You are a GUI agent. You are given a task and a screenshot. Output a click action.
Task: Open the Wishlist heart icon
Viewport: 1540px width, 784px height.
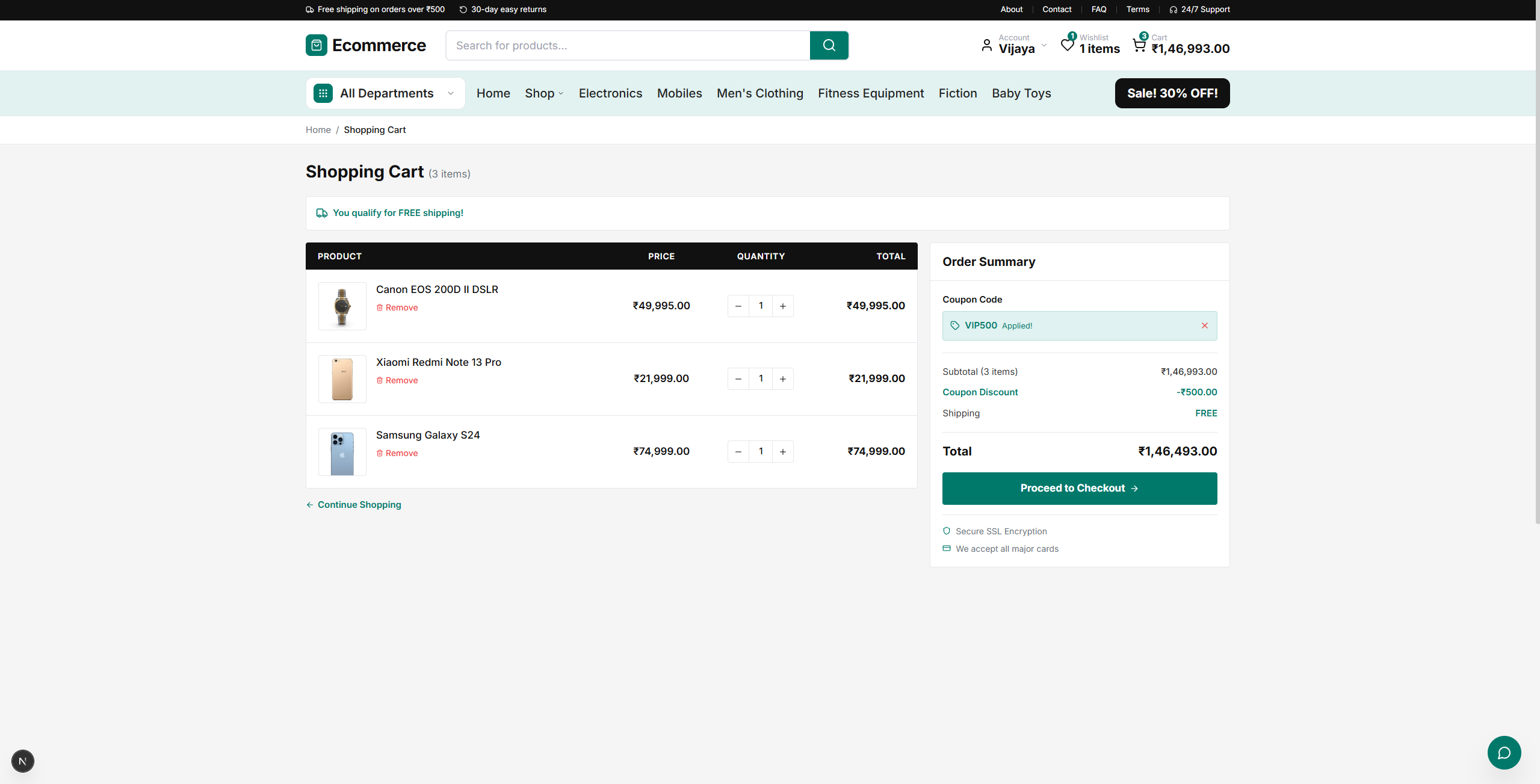(x=1067, y=45)
